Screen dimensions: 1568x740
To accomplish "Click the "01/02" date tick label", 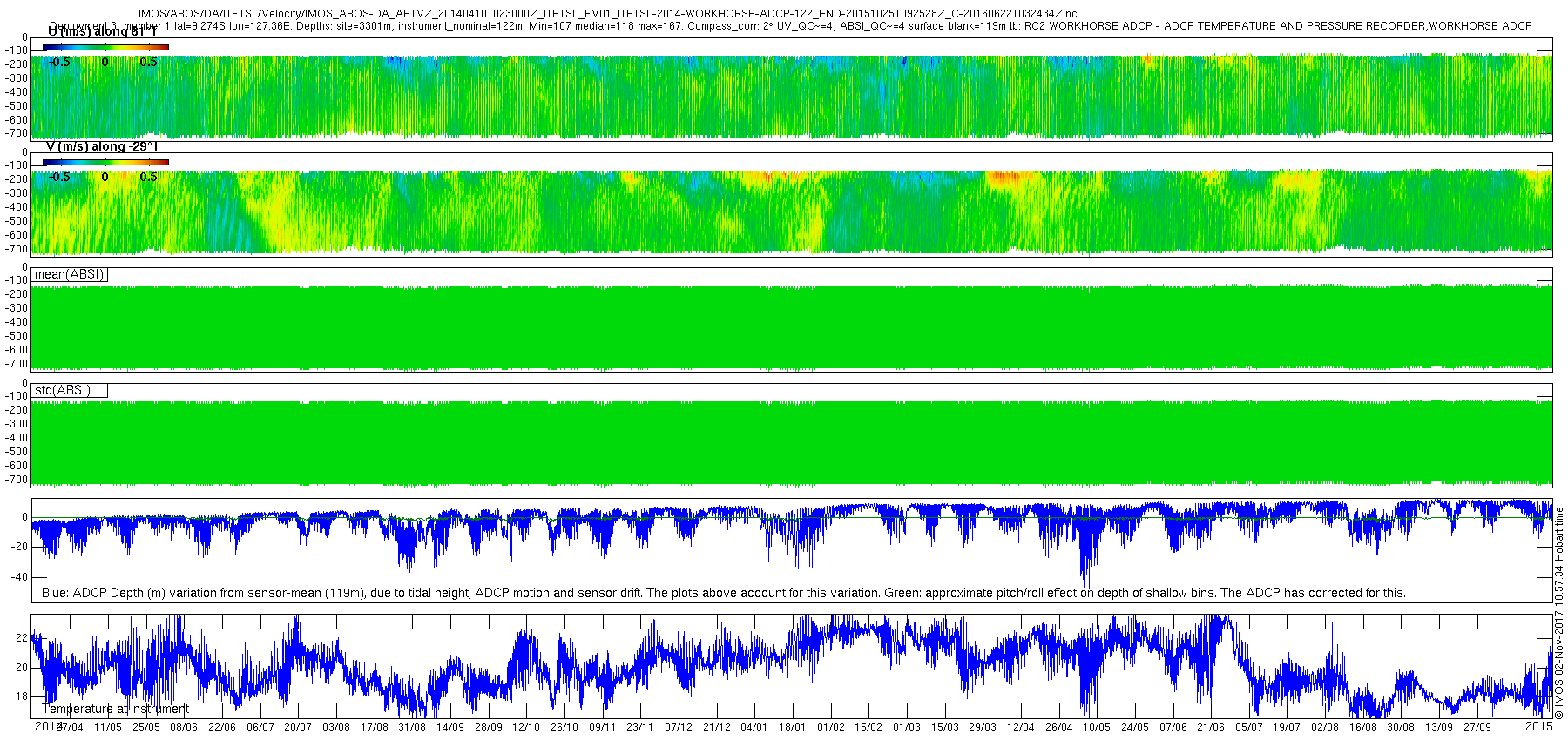I will point(830,728).
